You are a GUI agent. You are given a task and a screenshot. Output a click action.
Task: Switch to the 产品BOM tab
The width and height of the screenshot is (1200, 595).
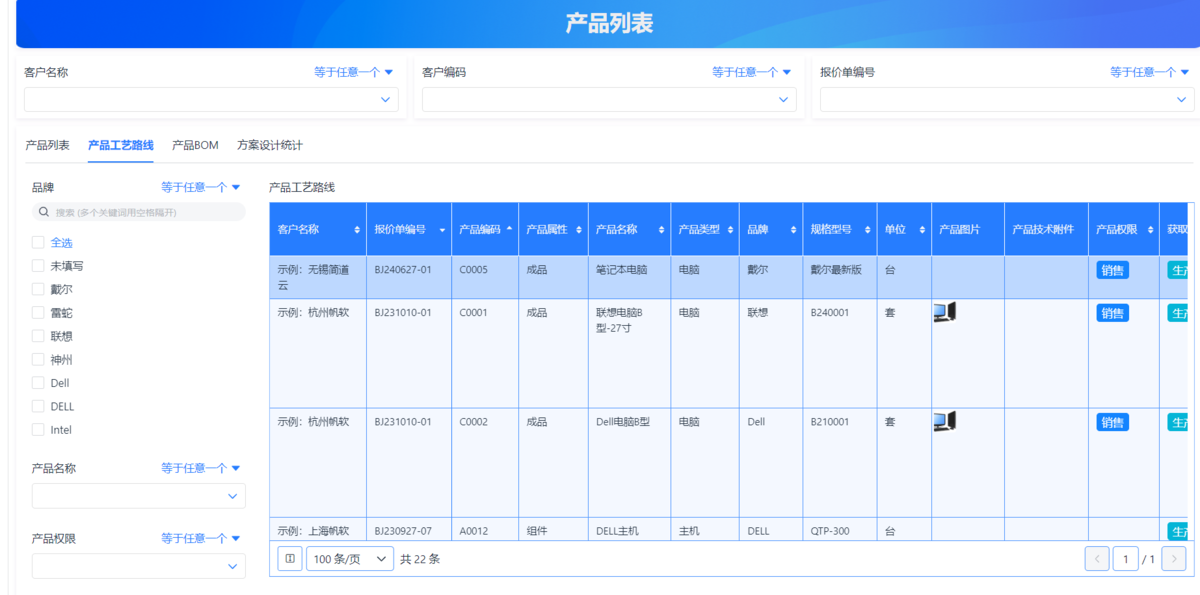(x=195, y=145)
